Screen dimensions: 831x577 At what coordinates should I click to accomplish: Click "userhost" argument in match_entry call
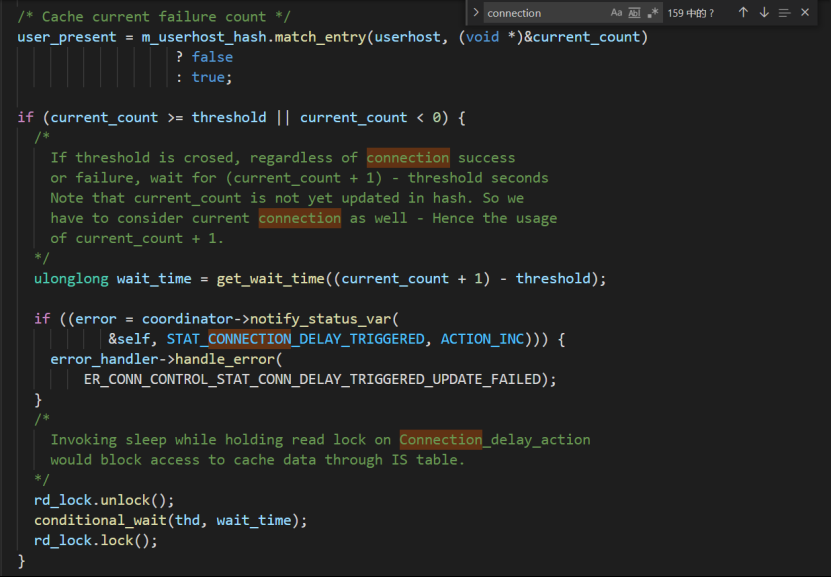click(408, 37)
